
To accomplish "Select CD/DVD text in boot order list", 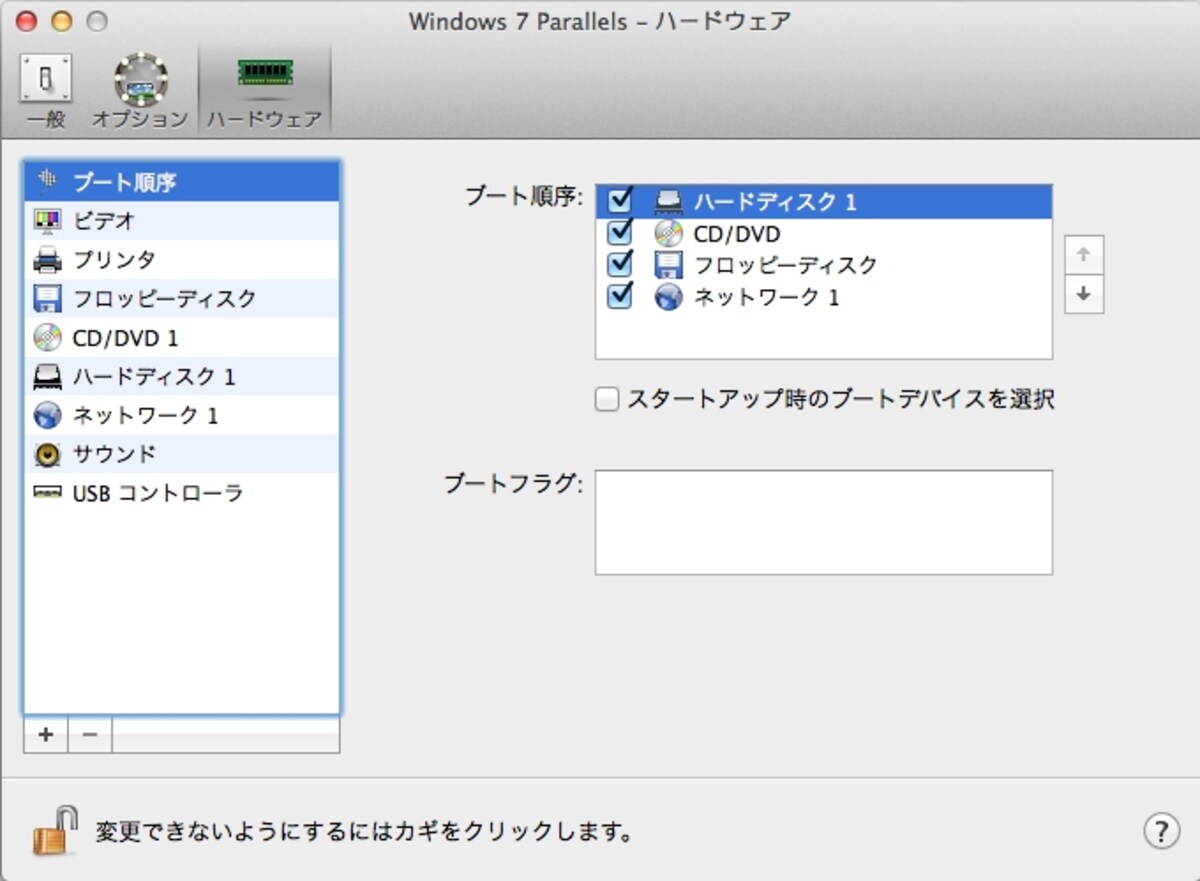I will point(737,234).
